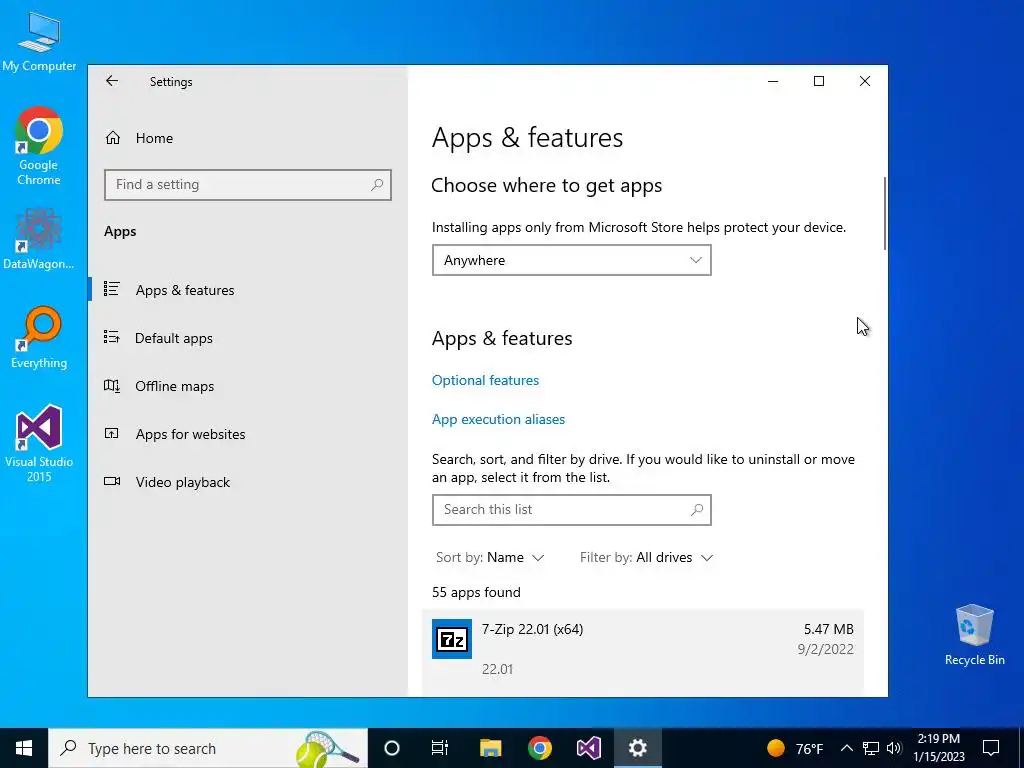Show hidden system tray icons
This screenshot has width=1024, height=768.
[846, 748]
